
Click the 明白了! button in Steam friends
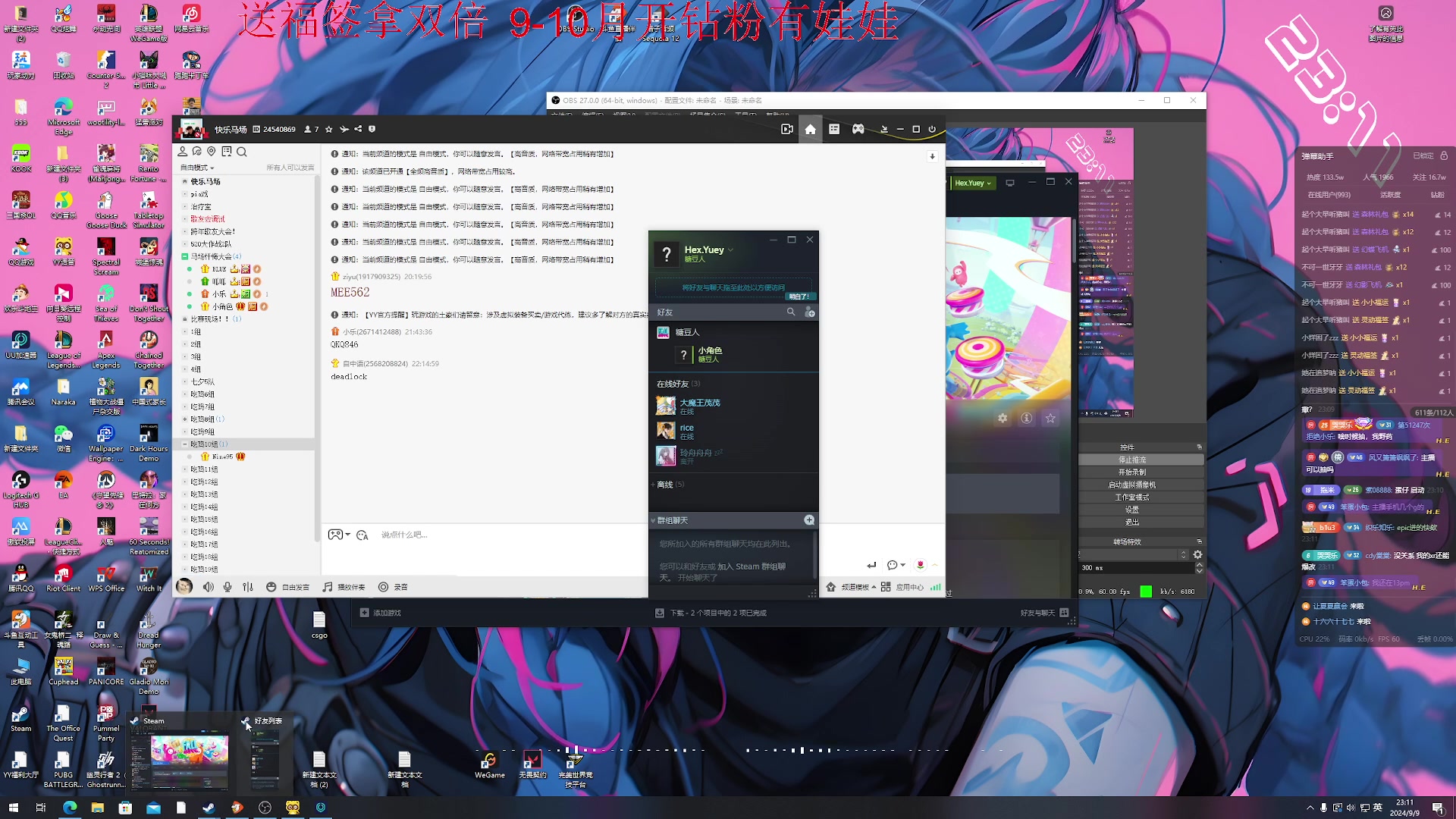(799, 297)
